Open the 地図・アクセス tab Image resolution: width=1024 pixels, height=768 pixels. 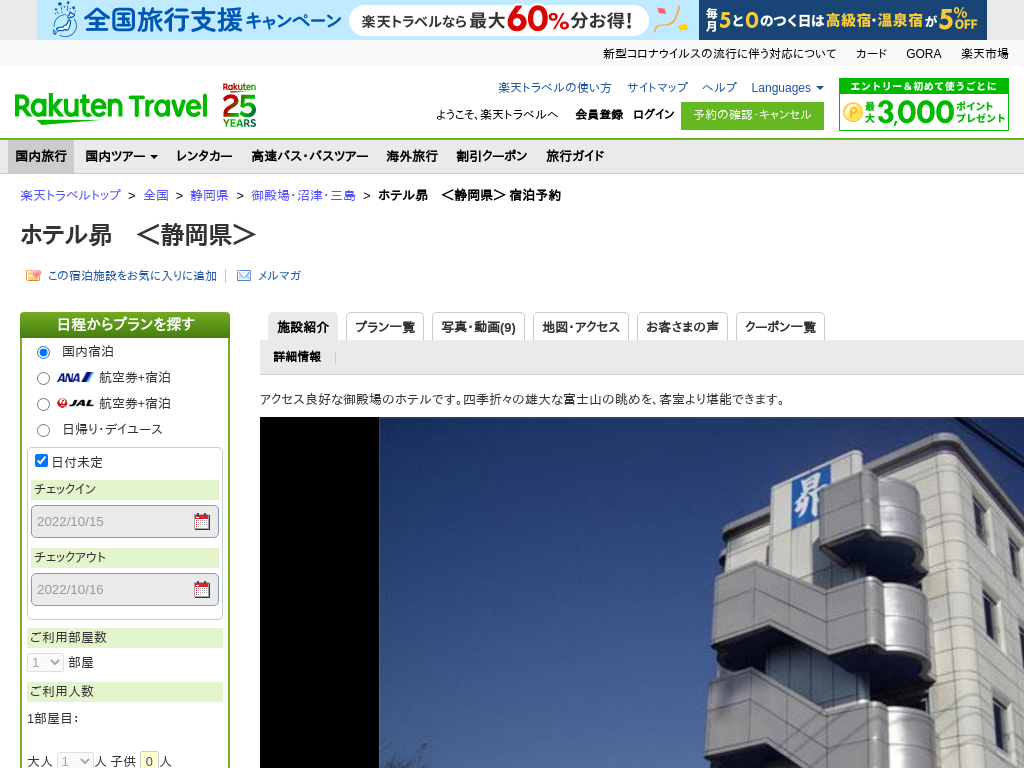tap(581, 327)
